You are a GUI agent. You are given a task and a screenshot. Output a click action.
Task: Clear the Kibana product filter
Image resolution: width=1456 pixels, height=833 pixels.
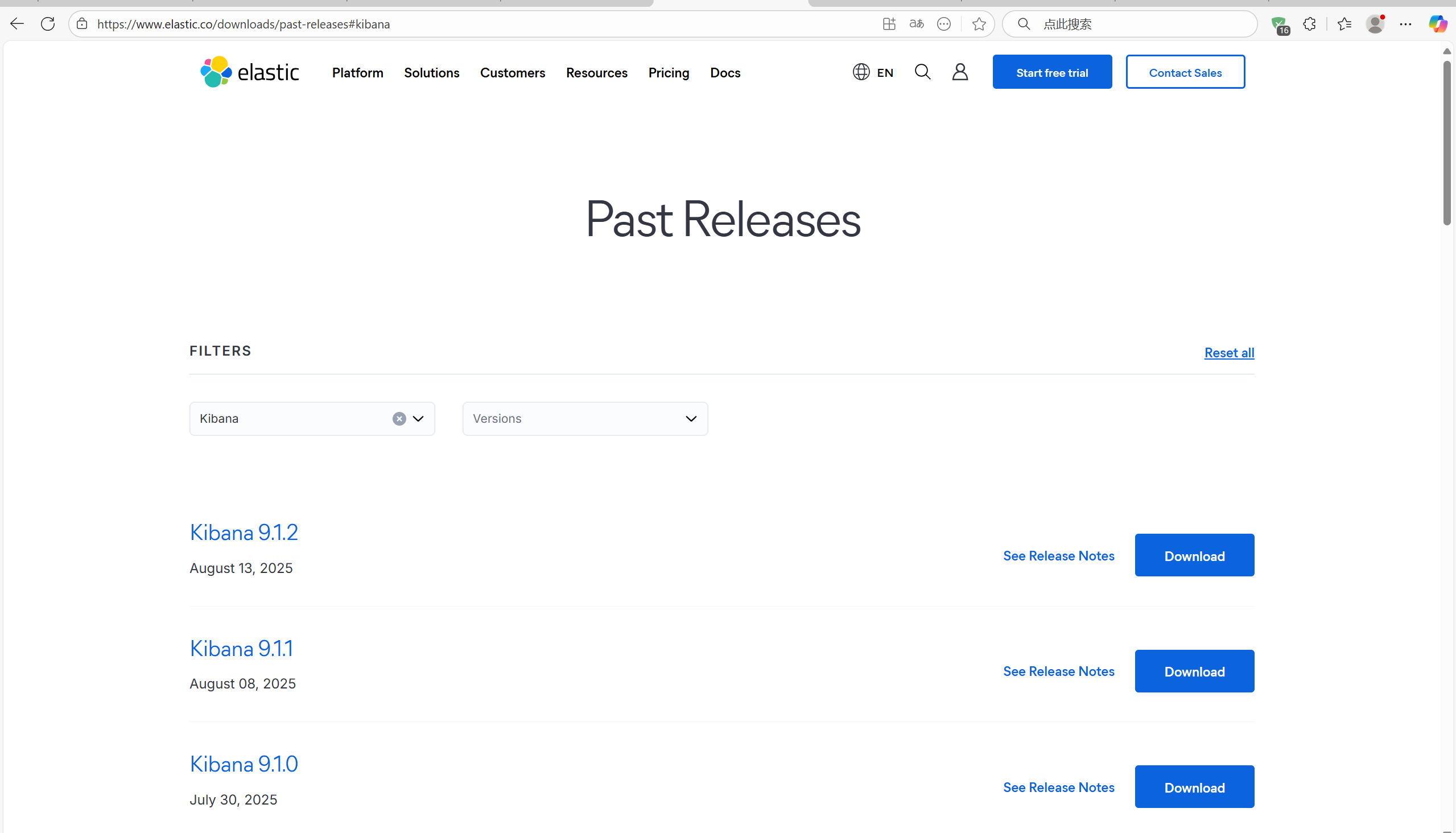[399, 419]
